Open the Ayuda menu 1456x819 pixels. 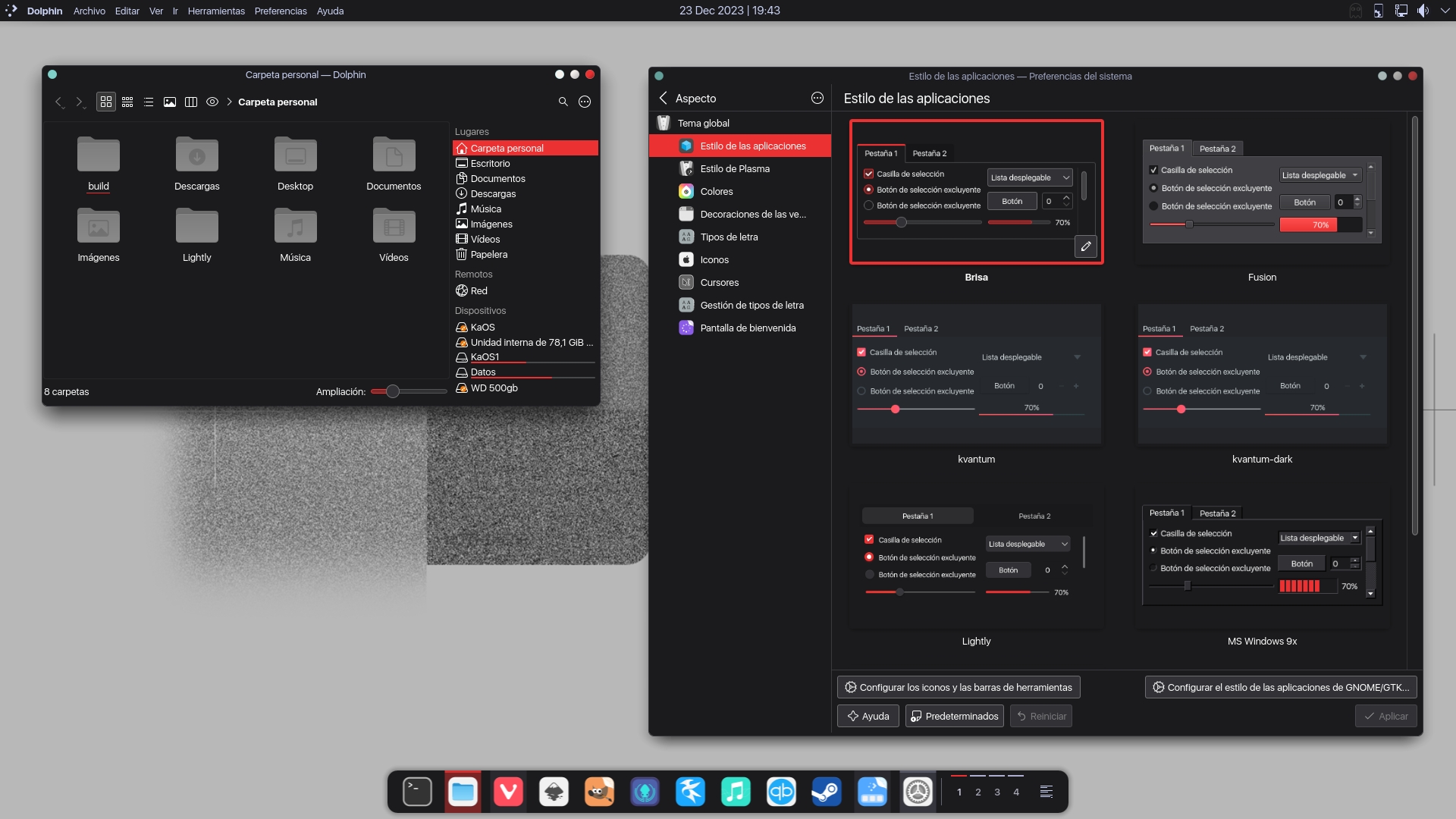click(x=330, y=11)
